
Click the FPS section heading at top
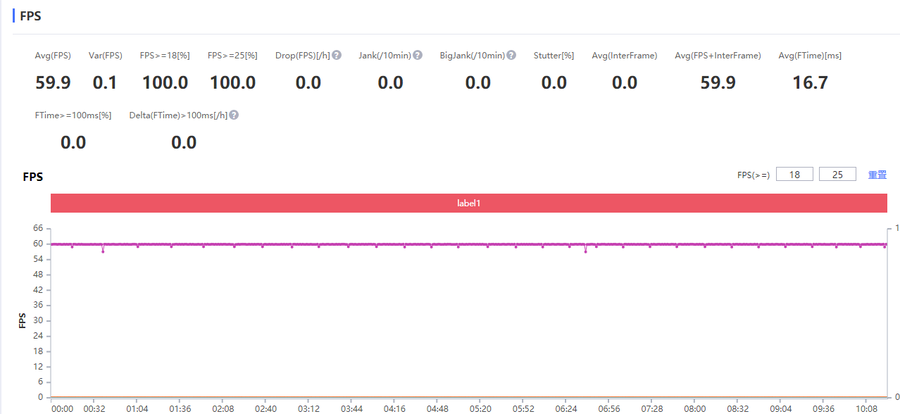[x=30, y=16]
